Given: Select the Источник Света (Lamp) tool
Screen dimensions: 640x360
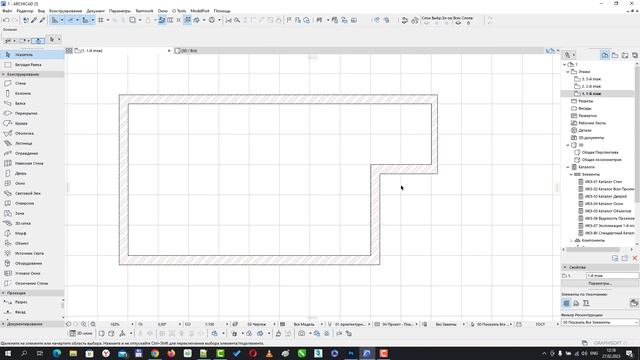Looking at the screenshot, I should point(32,253).
